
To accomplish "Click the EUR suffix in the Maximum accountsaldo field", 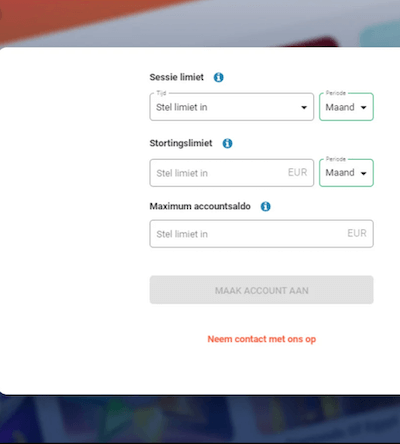I will tap(357, 233).
